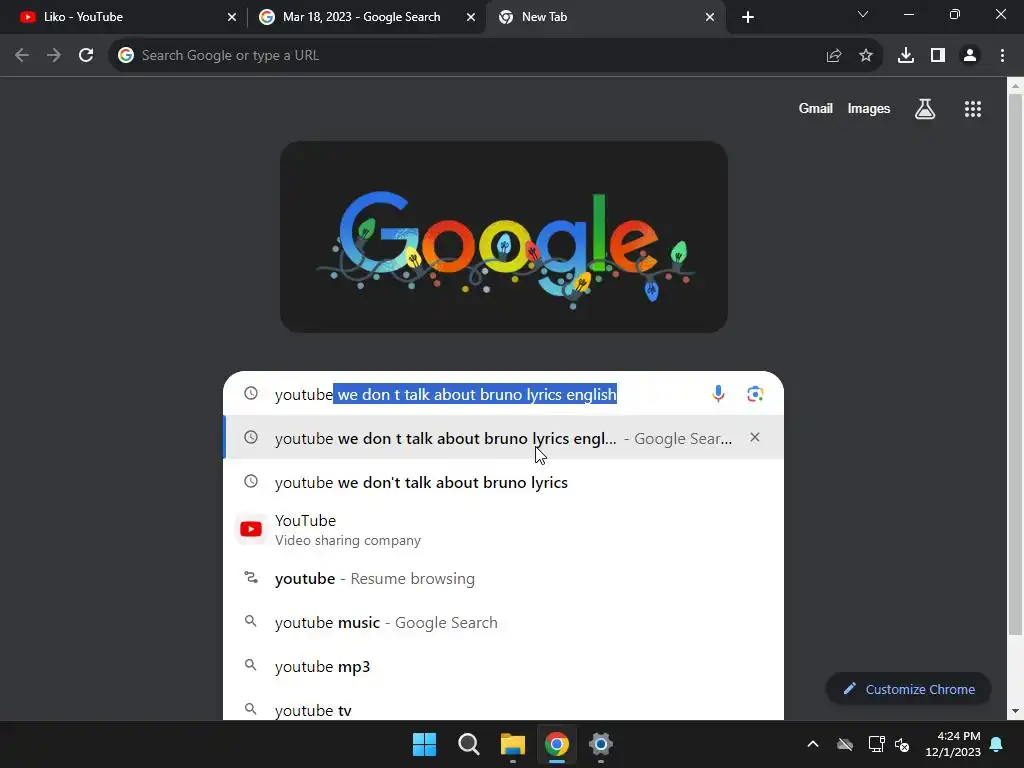This screenshot has width=1024, height=768.
Task: Click the YouTube logo in suggestions
Action: (x=251, y=529)
